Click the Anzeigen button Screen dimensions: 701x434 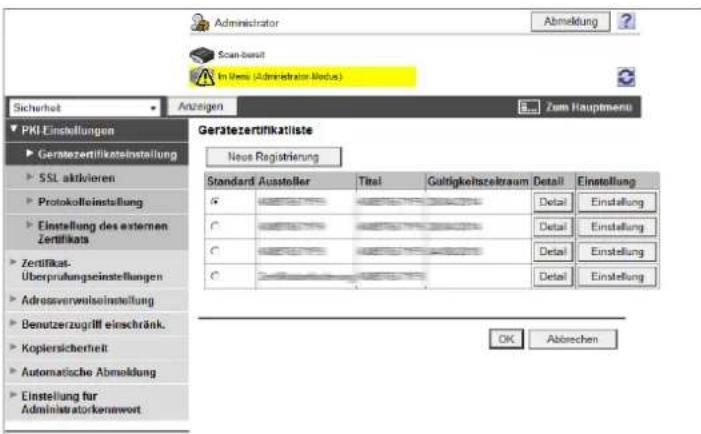pos(201,106)
